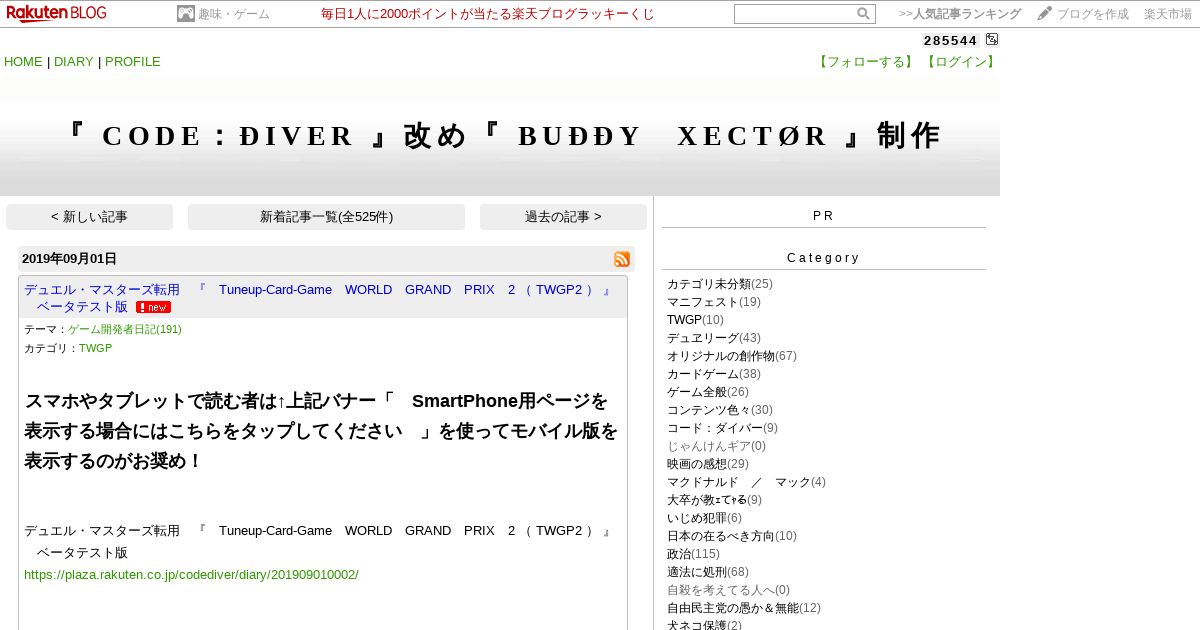Select category デュエリーグ
This screenshot has height=630, width=1200.
point(703,338)
